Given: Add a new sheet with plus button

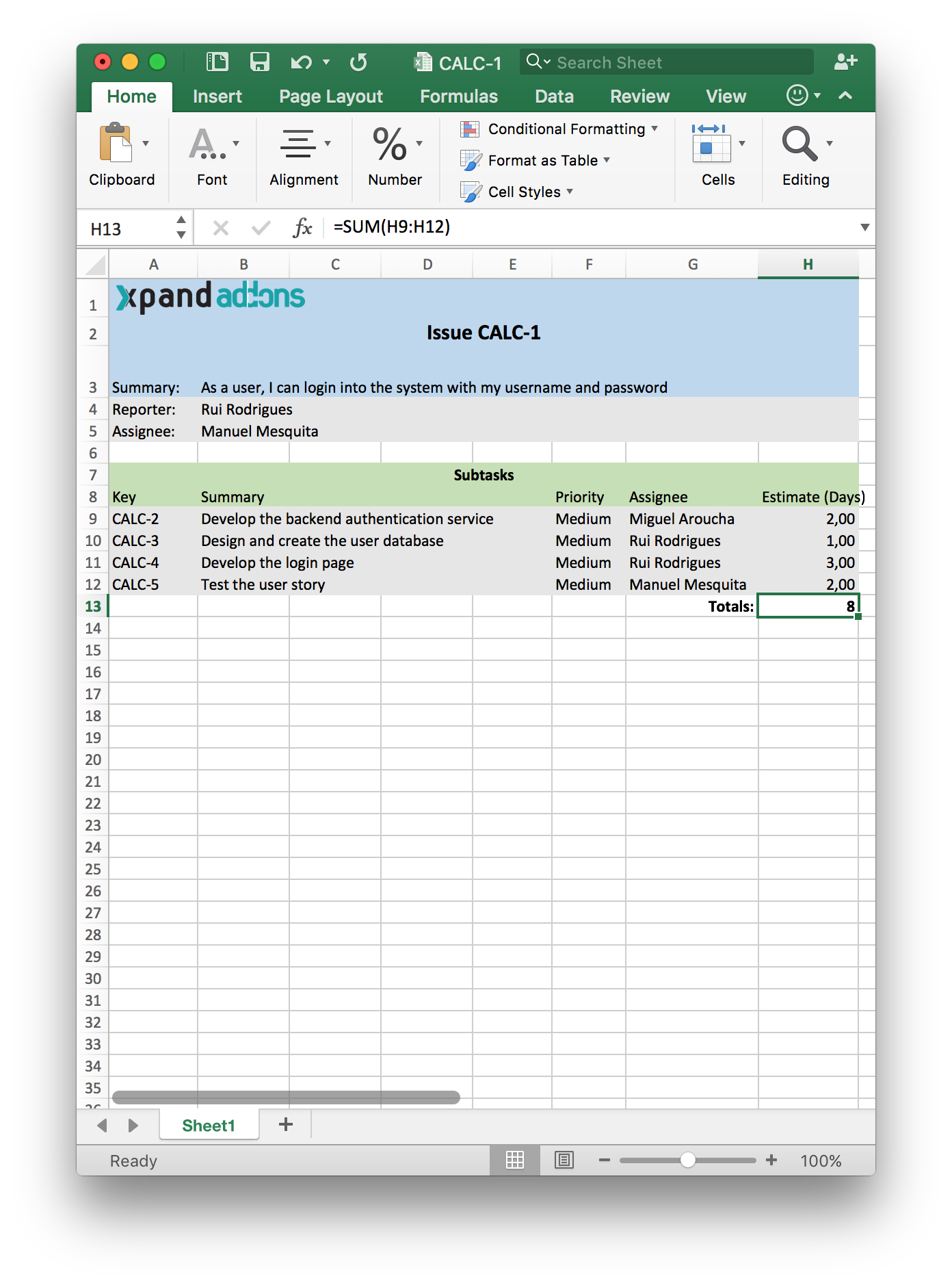Looking at the screenshot, I should click(286, 1124).
